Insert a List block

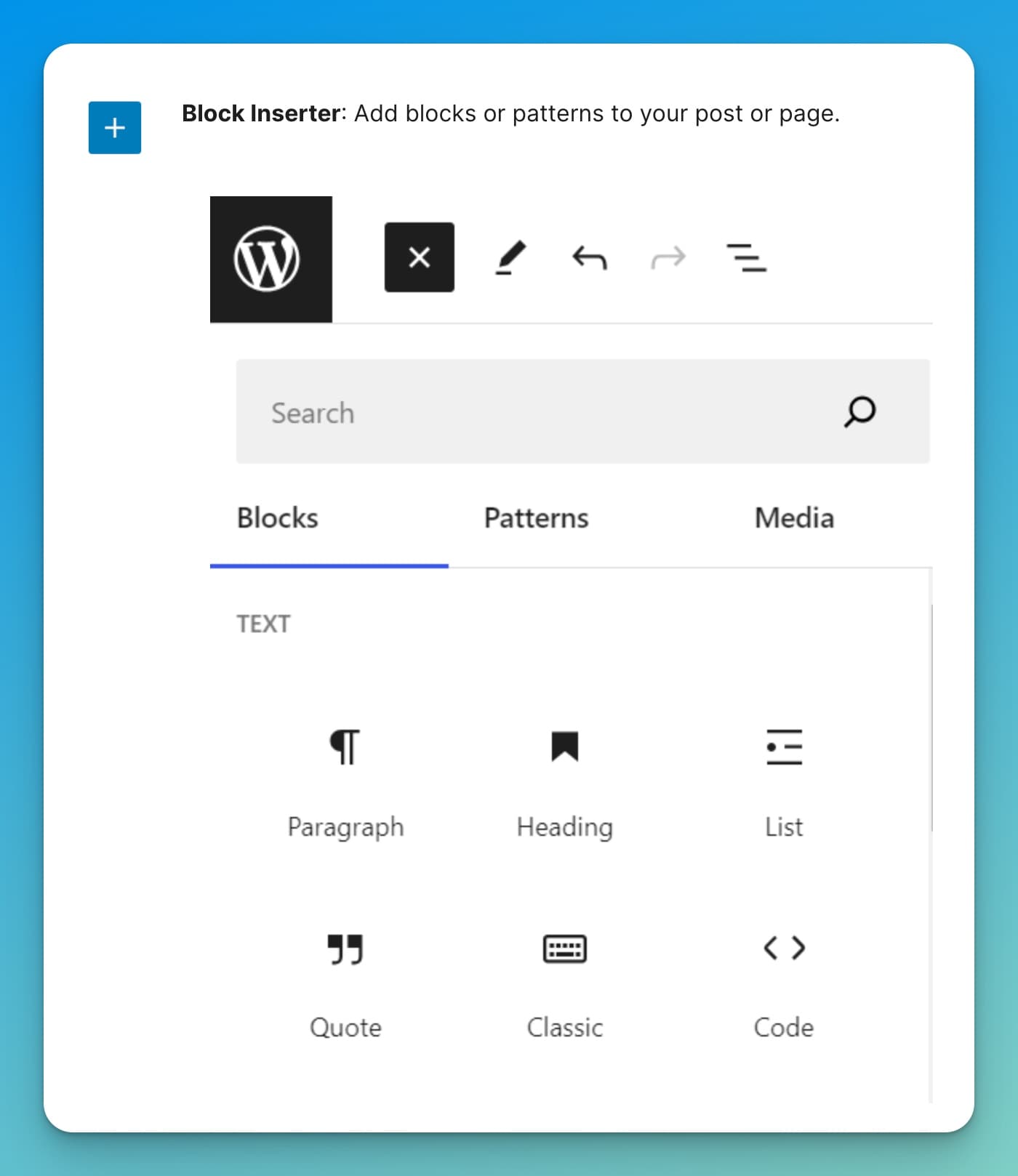click(784, 784)
